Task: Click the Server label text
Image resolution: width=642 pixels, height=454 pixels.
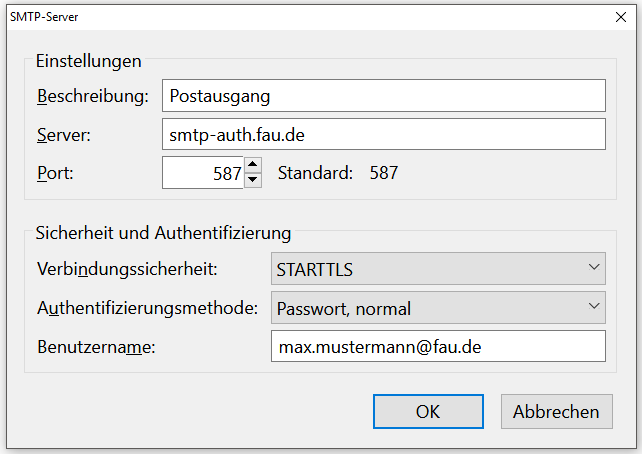Action: tap(64, 135)
